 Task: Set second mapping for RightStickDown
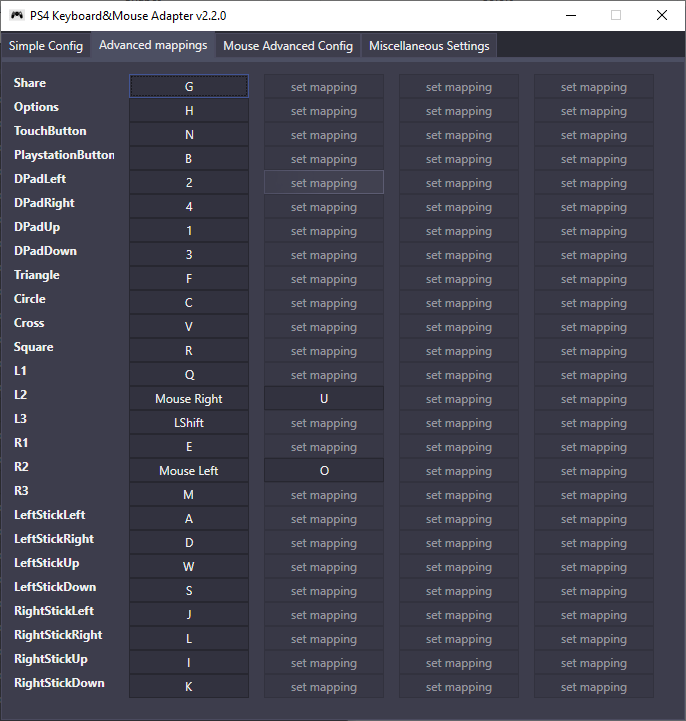pos(324,687)
